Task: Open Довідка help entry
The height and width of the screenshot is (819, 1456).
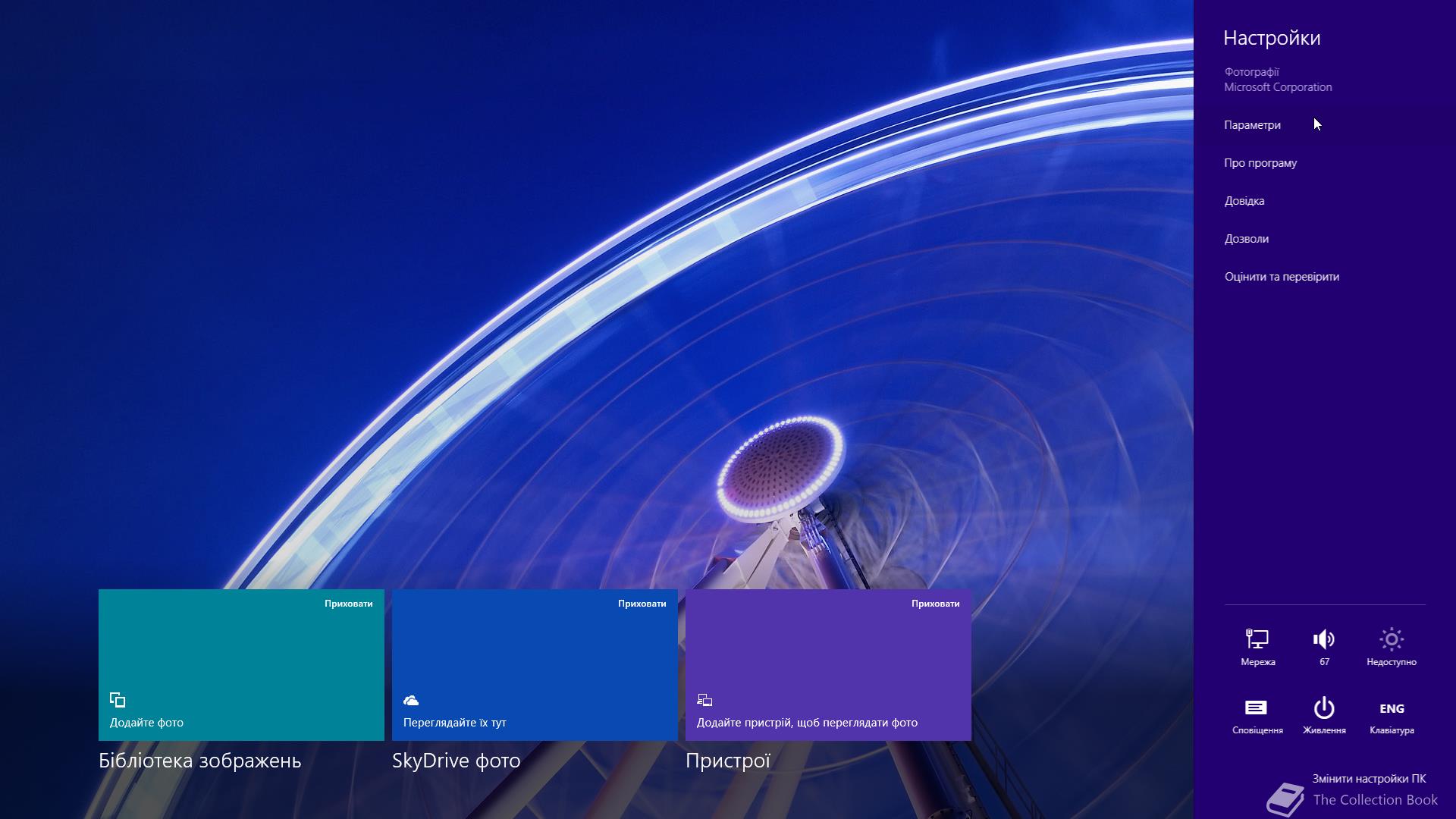Action: pos(1244,201)
